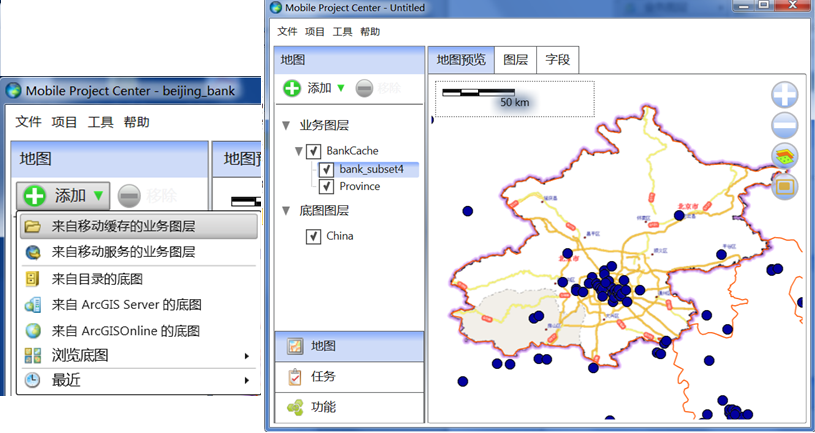Click green plus Add icon in Untitled window
This screenshot has height=433, width=815.
292,88
